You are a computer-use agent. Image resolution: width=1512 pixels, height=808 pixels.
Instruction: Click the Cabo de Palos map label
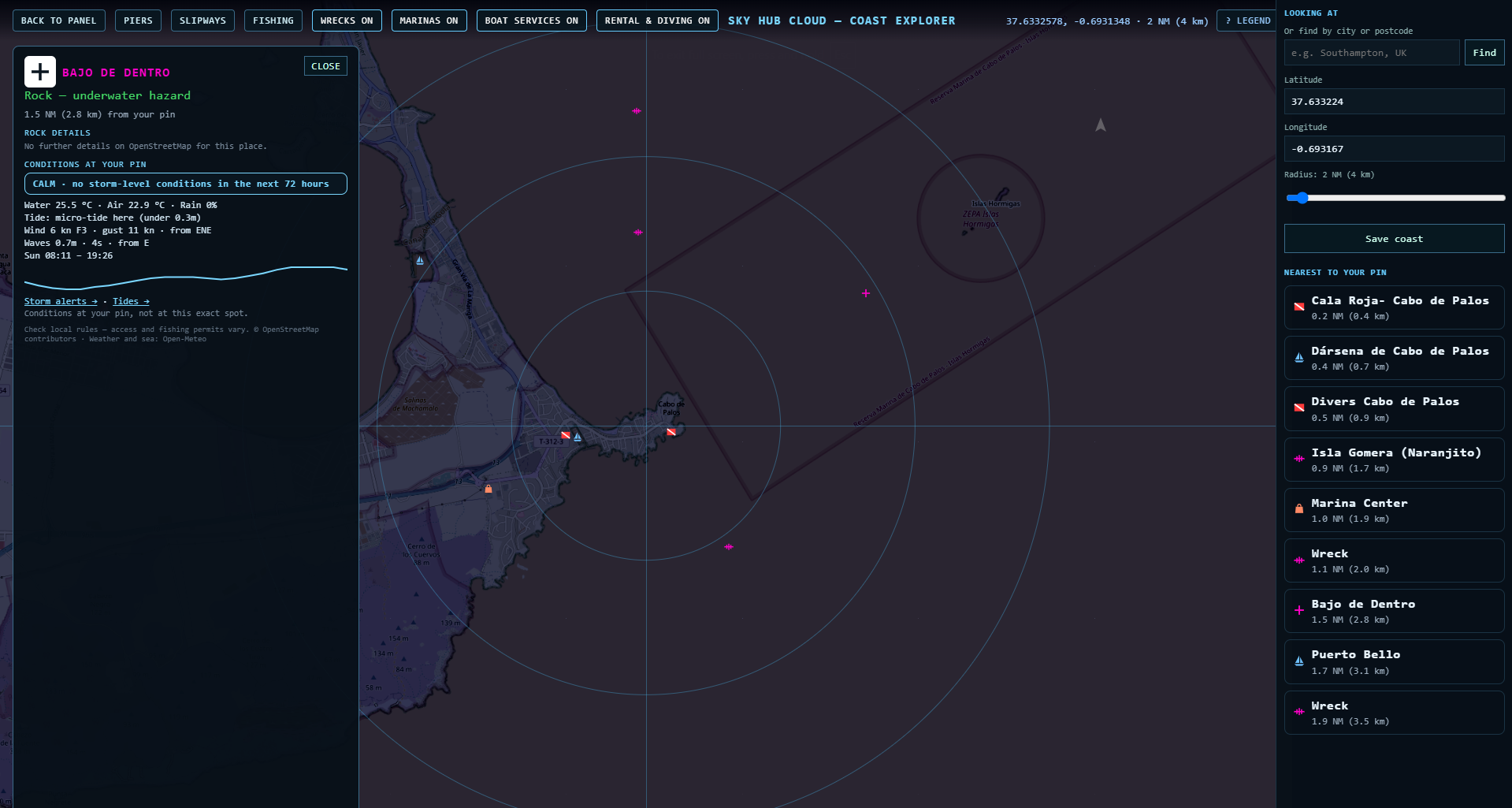[x=671, y=408]
